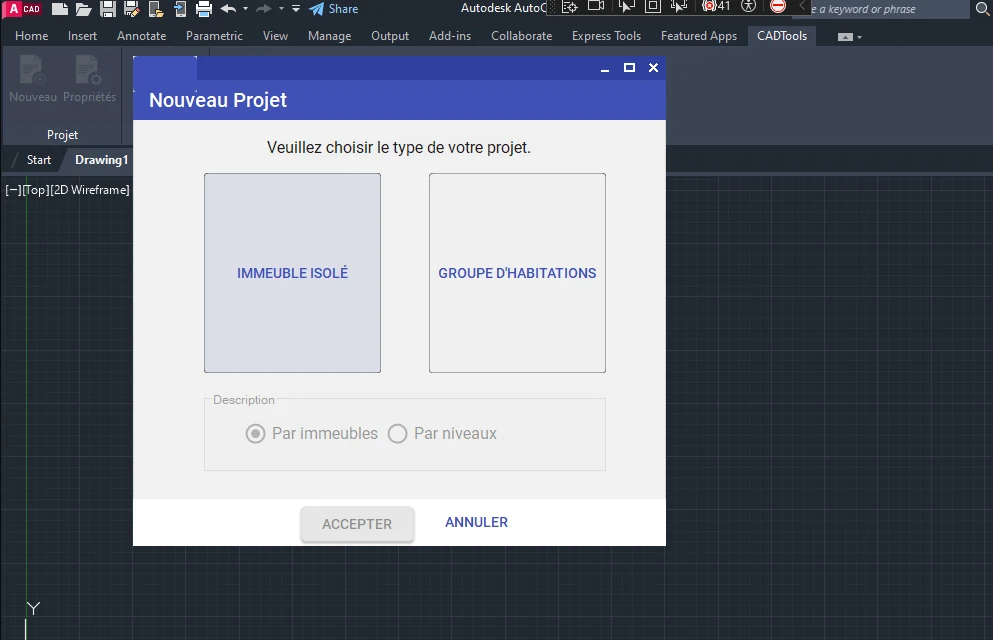The width and height of the screenshot is (993, 640).
Task: Switch to the Drawing1 file tab
Action: click(x=101, y=160)
